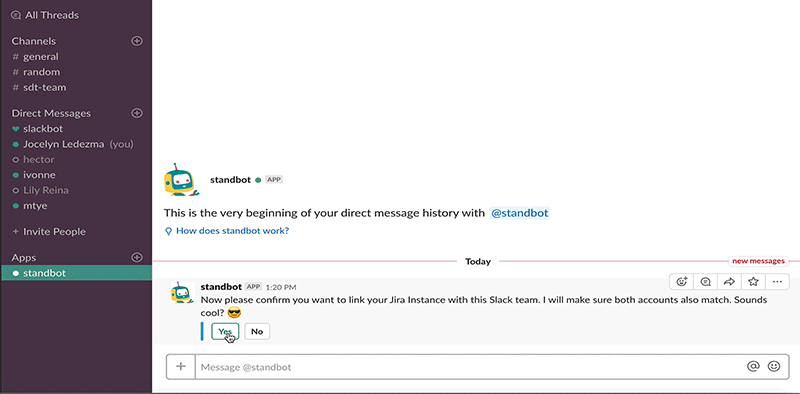Click the plus attach button in message box
This screenshot has height=394, width=800.
pyautogui.click(x=181, y=366)
